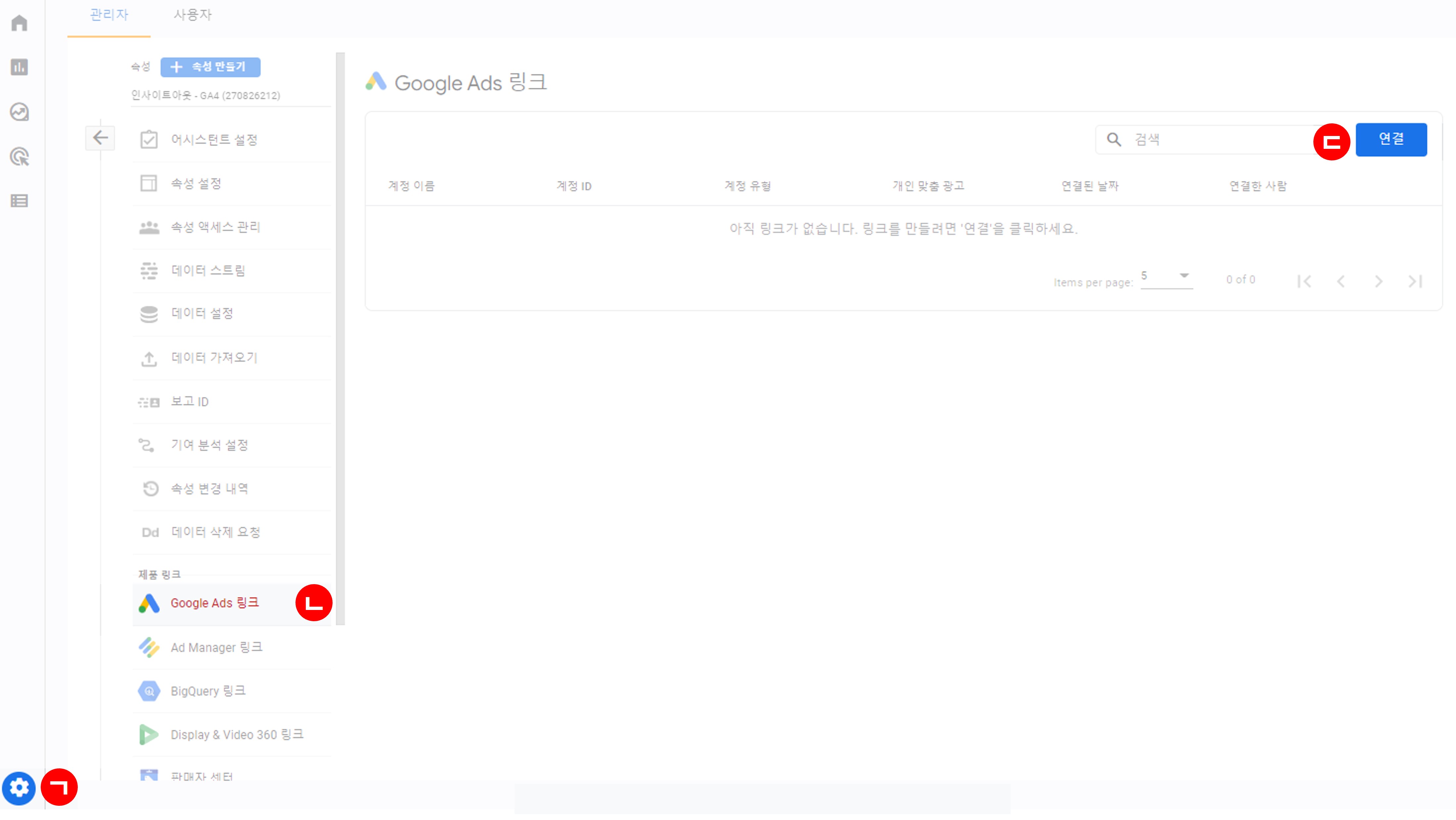Screen dimensions: 1456x820
Task: Click the 인사이트아웃 - GA4 property name
Action: pos(206,96)
